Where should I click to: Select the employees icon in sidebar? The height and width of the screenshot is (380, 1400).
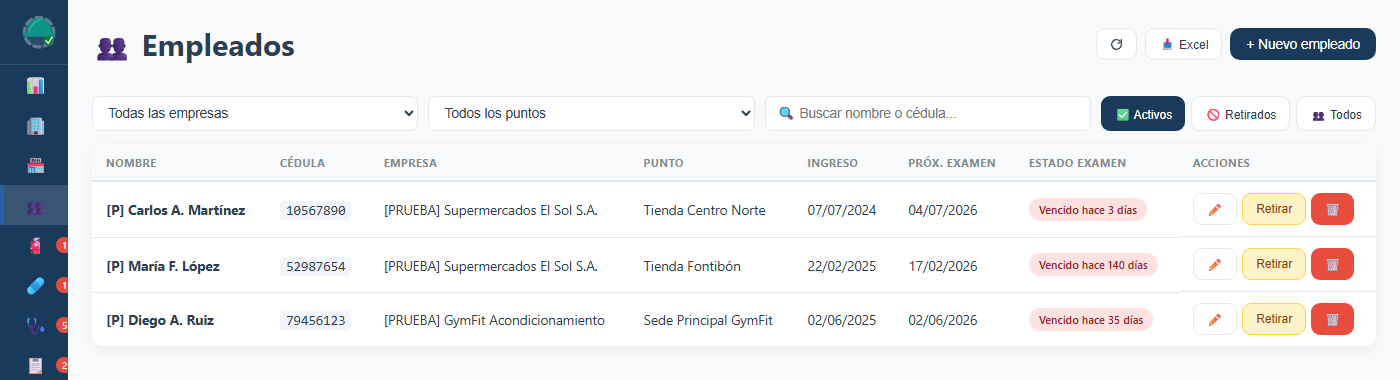[35, 207]
